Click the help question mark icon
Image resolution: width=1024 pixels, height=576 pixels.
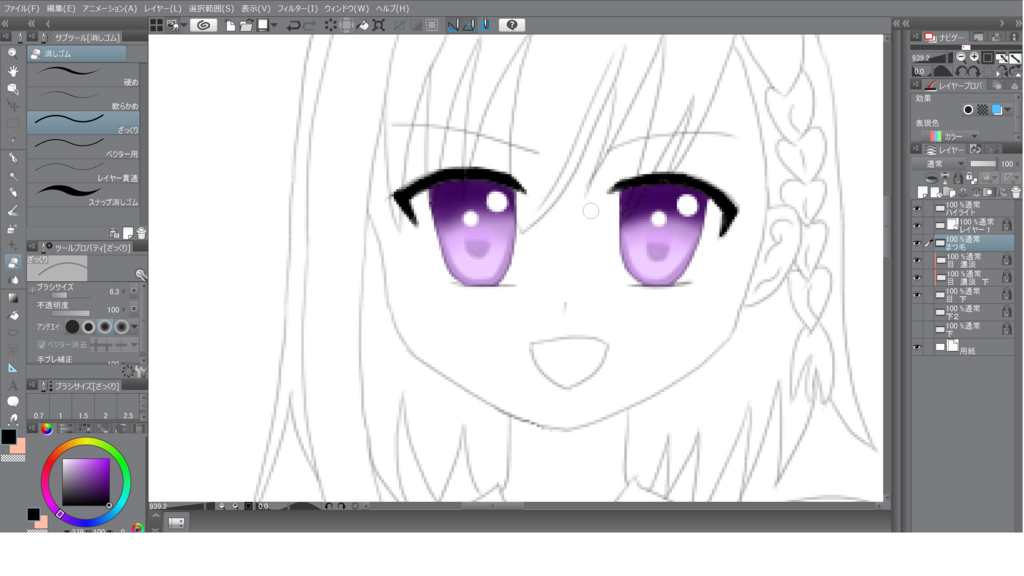pyautogui.click(x=511, y=25)
